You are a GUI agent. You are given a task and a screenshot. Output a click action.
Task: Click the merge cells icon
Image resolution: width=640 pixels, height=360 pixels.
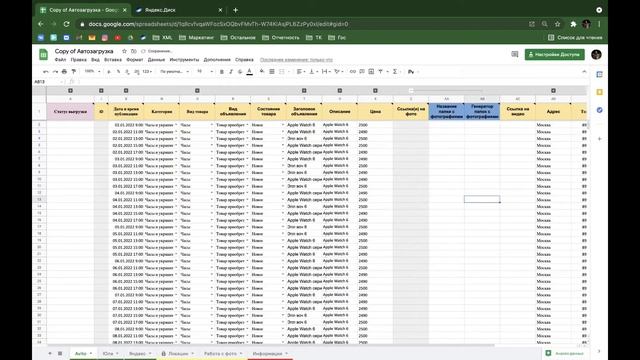coord(282,71)
